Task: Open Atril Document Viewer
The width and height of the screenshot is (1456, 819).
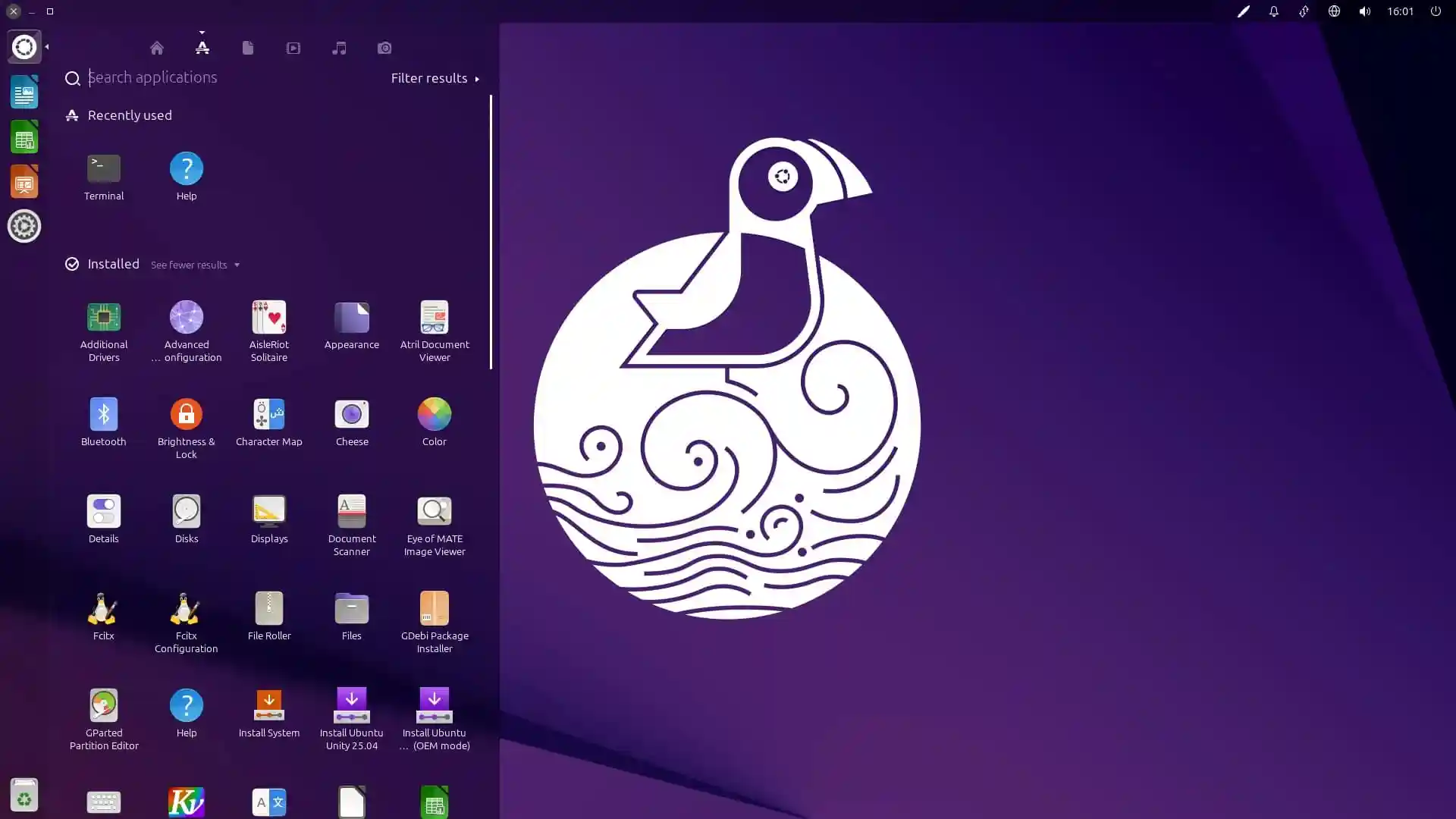Action: coord(434,317)
